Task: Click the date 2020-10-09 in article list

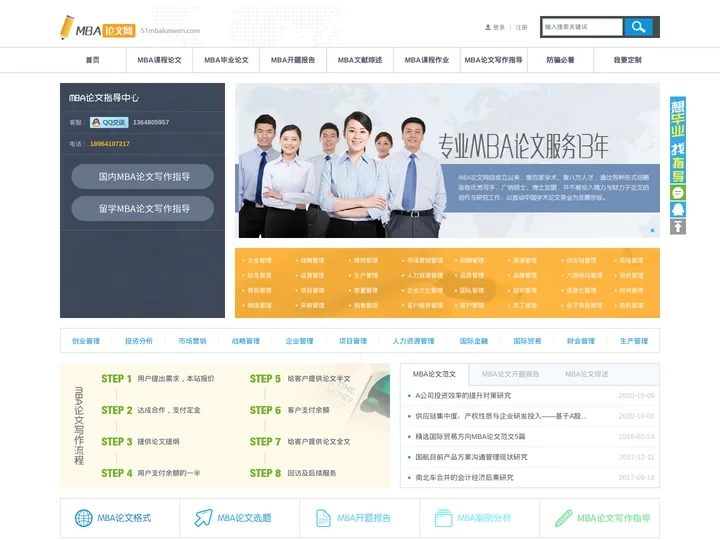Action: pyautogui.click(x=636, y=396)
